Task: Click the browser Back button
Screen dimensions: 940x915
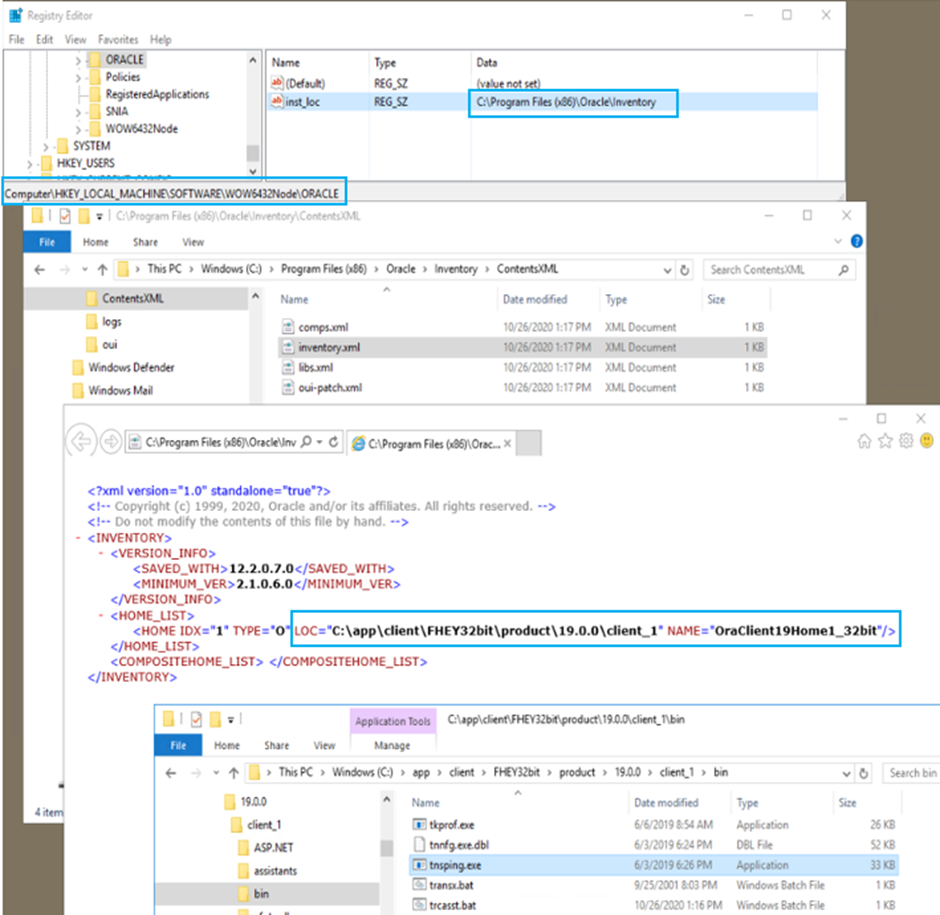Action: click(81, 442)
